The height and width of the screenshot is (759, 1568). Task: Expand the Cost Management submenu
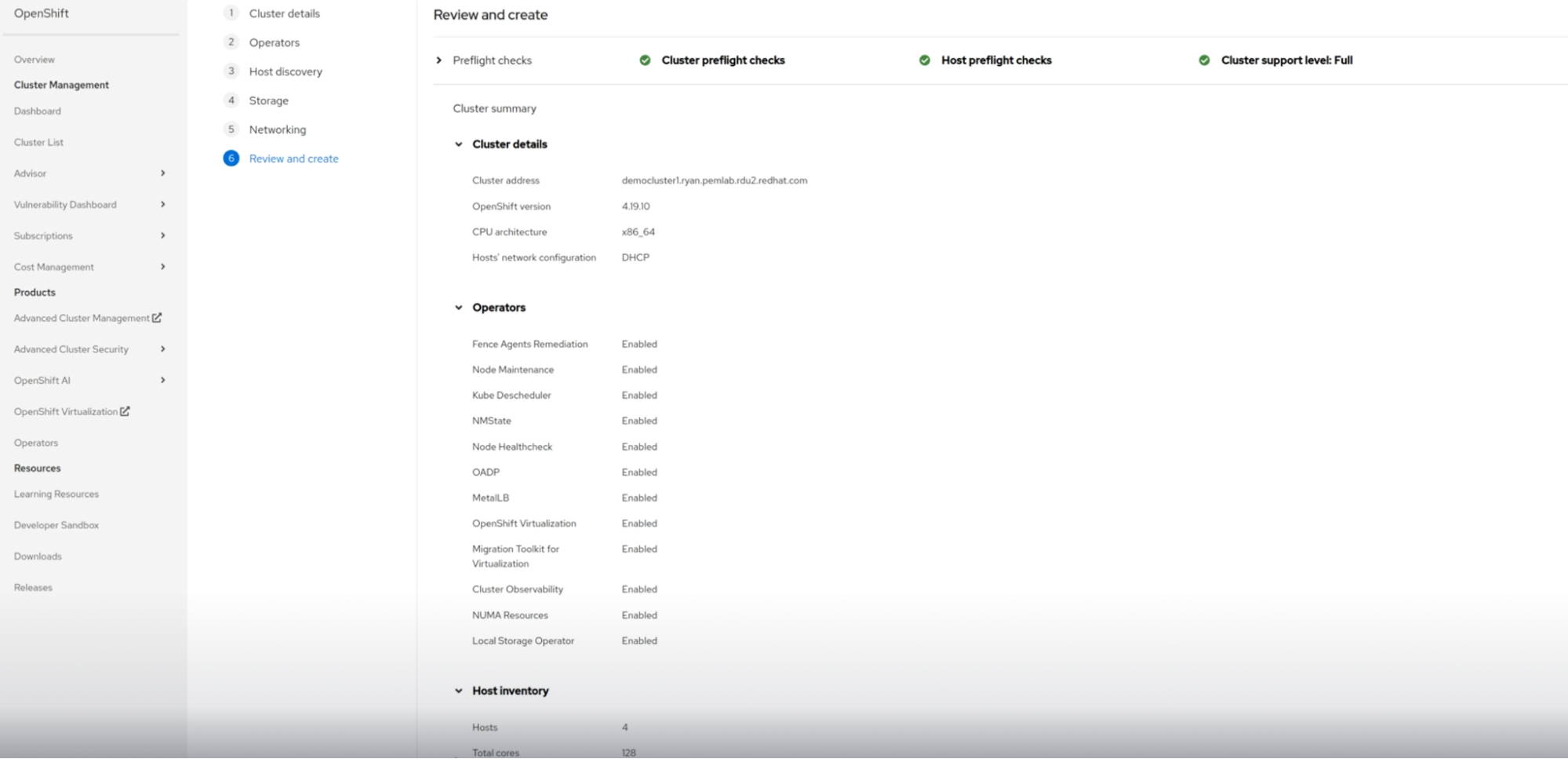coord(163,266)
